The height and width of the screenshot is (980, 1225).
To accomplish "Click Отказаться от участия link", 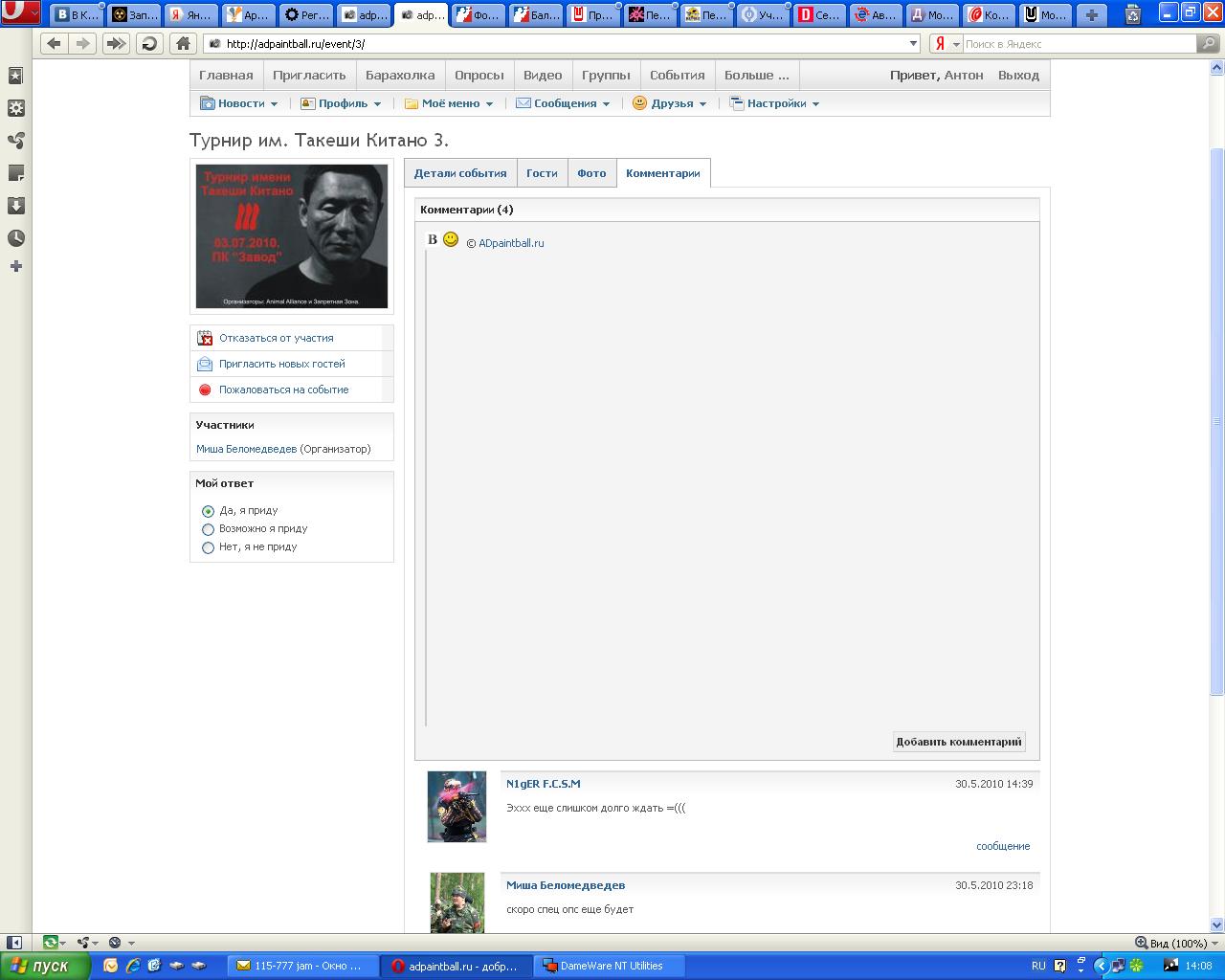I will [276, 338].
